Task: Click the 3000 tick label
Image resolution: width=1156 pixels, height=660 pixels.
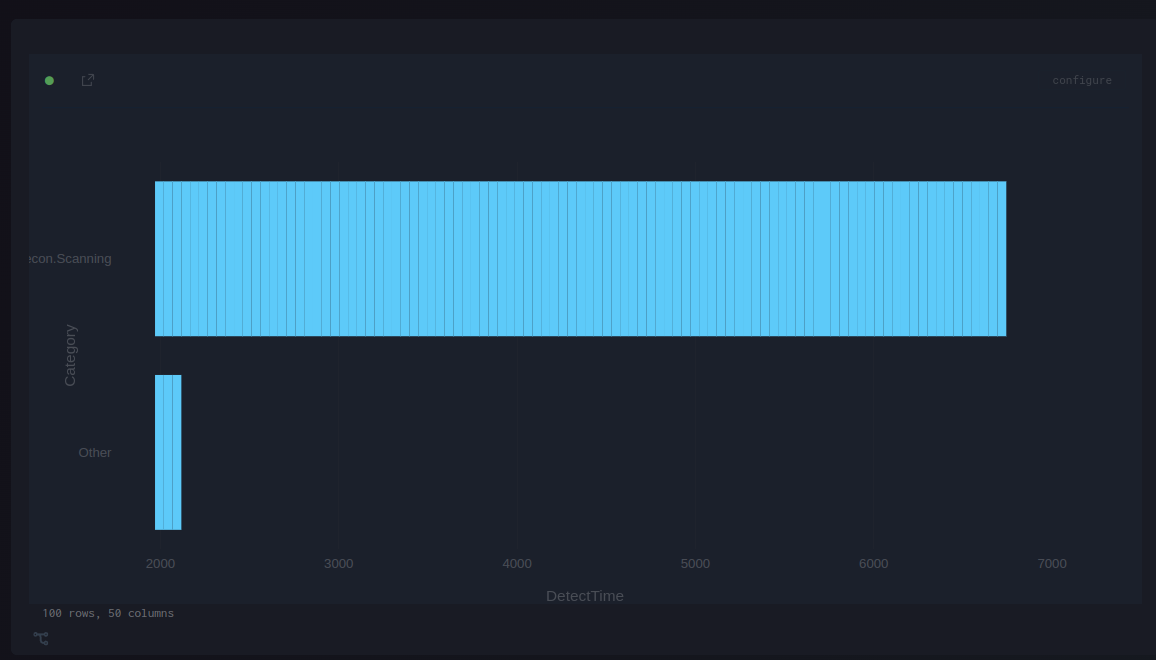Action: pos(338,563)
